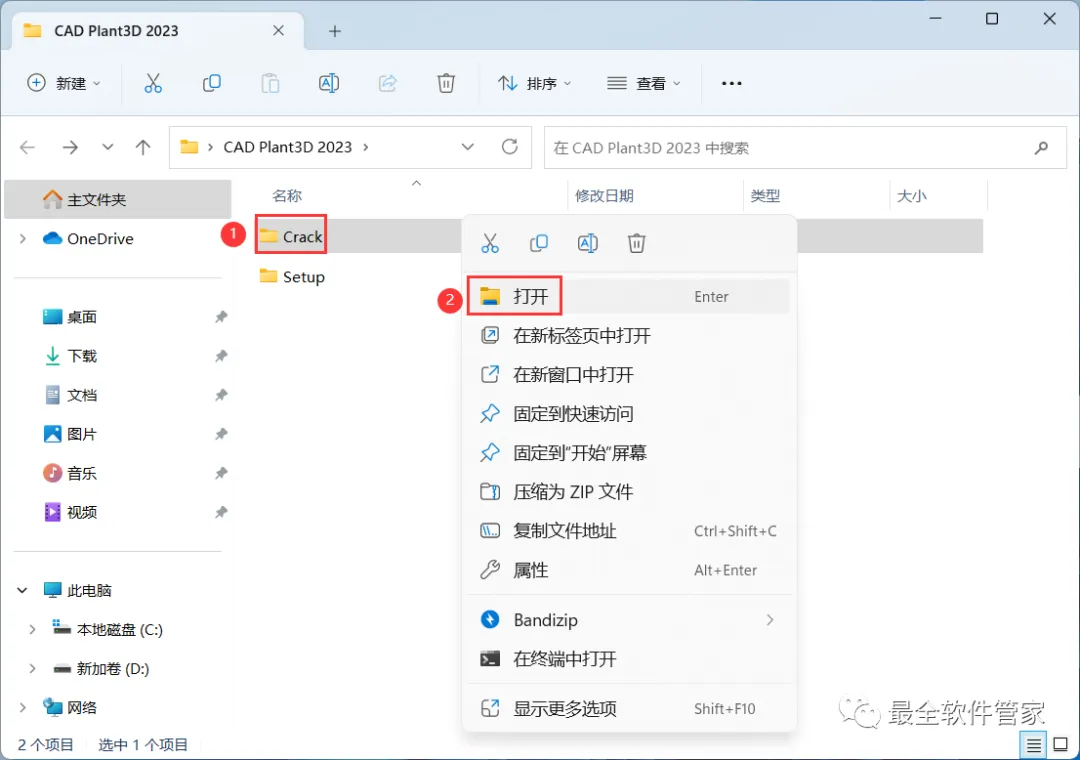Image resolution: width=1080 pixels, height=760 pixels.
Task: Sort by the 大小 column header
Action: pyautogui.click(x=911, y=196)
